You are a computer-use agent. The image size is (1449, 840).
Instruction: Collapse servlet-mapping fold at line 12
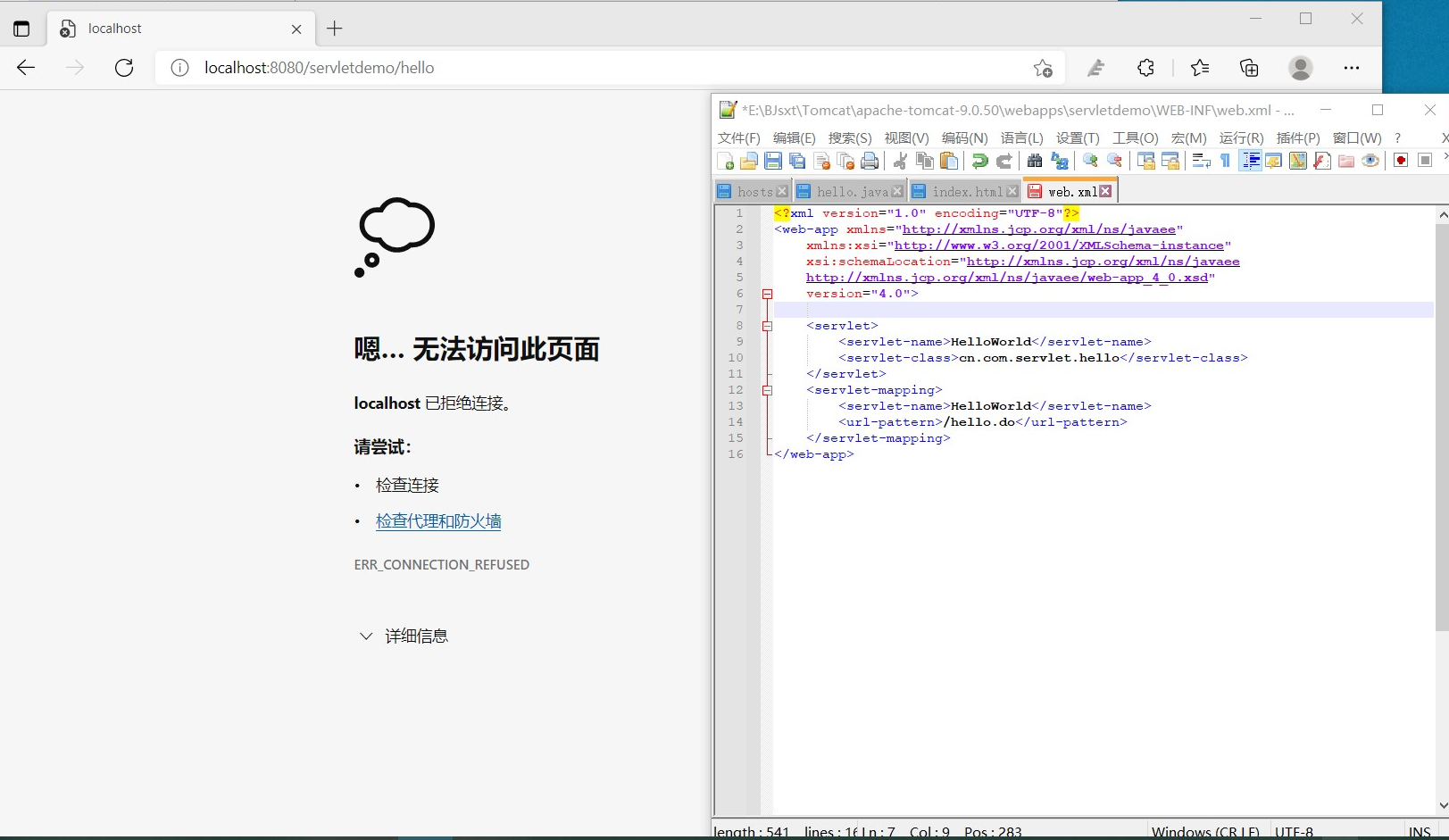[x=767, y=390]
